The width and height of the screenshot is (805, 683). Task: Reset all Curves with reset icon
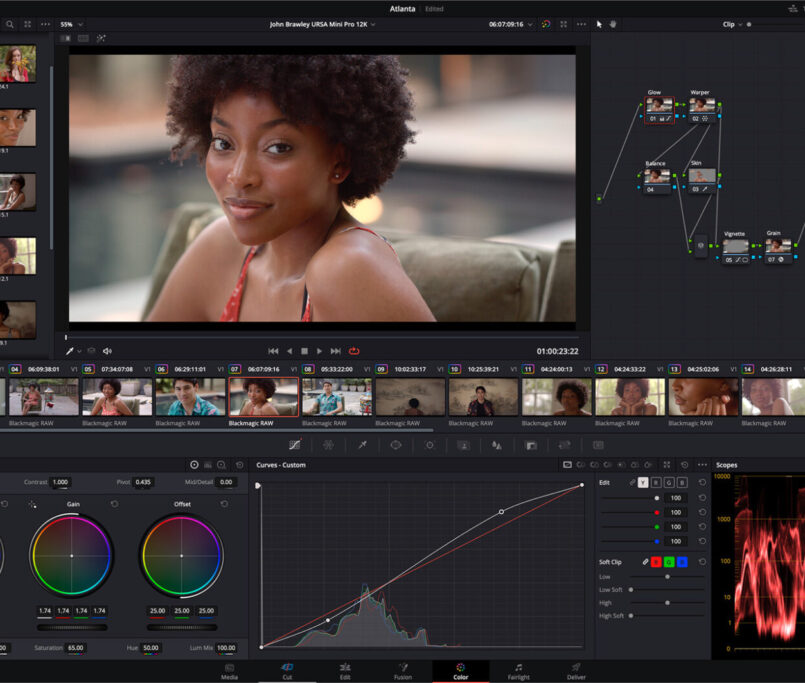click(684, 465)
